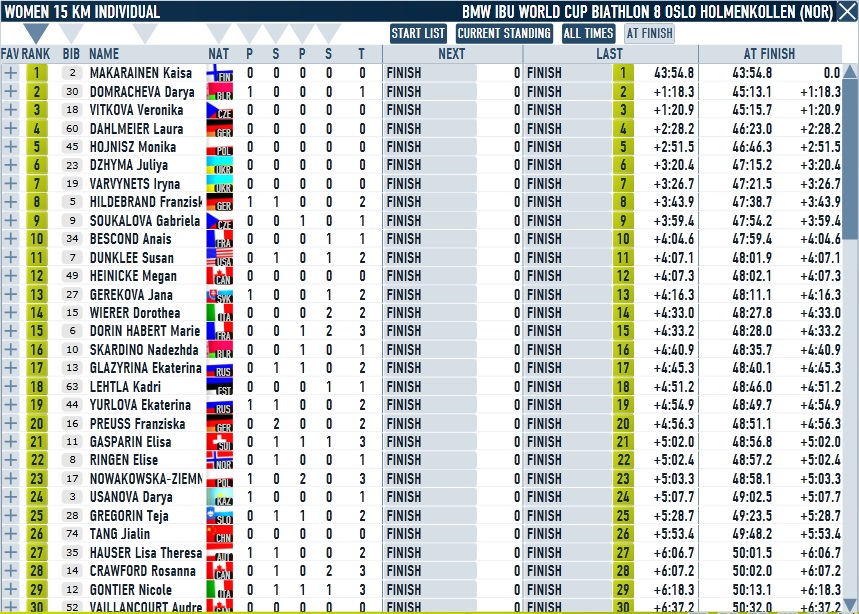Click the NAME column header
Image resolution: width=859 pixels, height=614 pixels.
coord(104,54)
